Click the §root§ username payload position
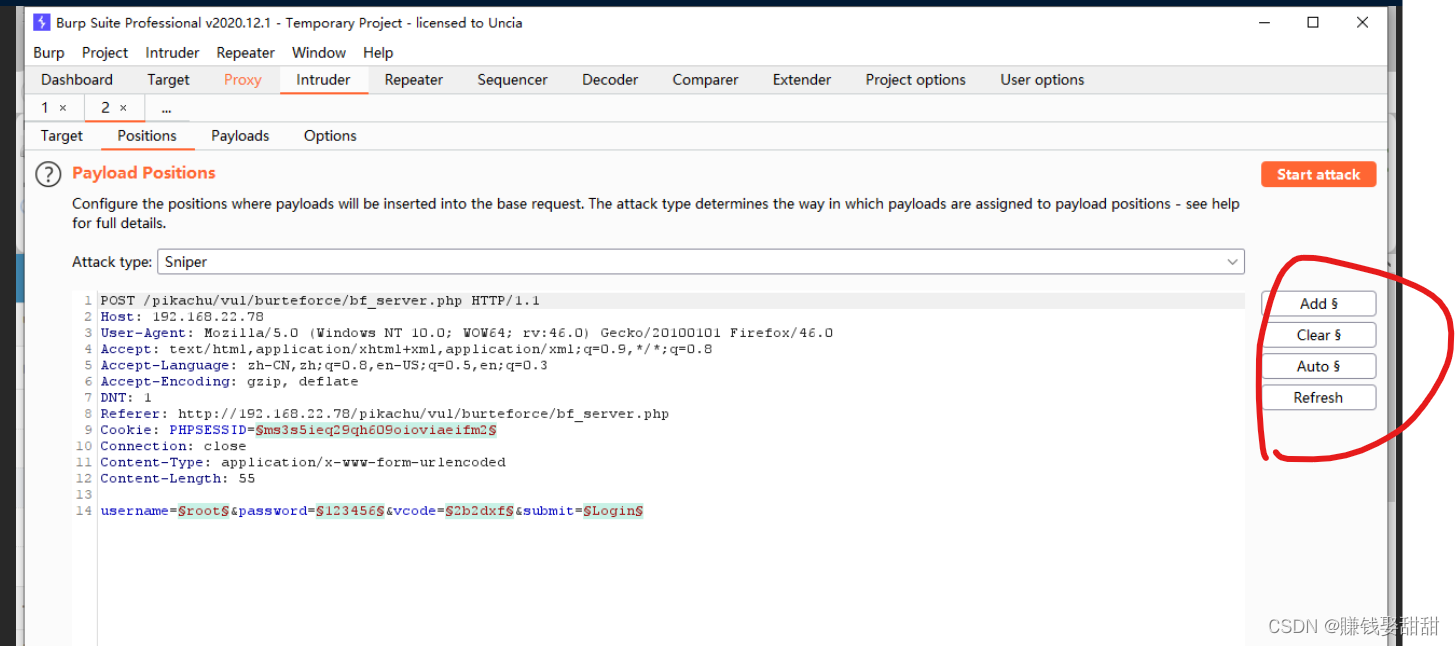The height and width of the screenshot is (646, 1455). coord(204,511)
